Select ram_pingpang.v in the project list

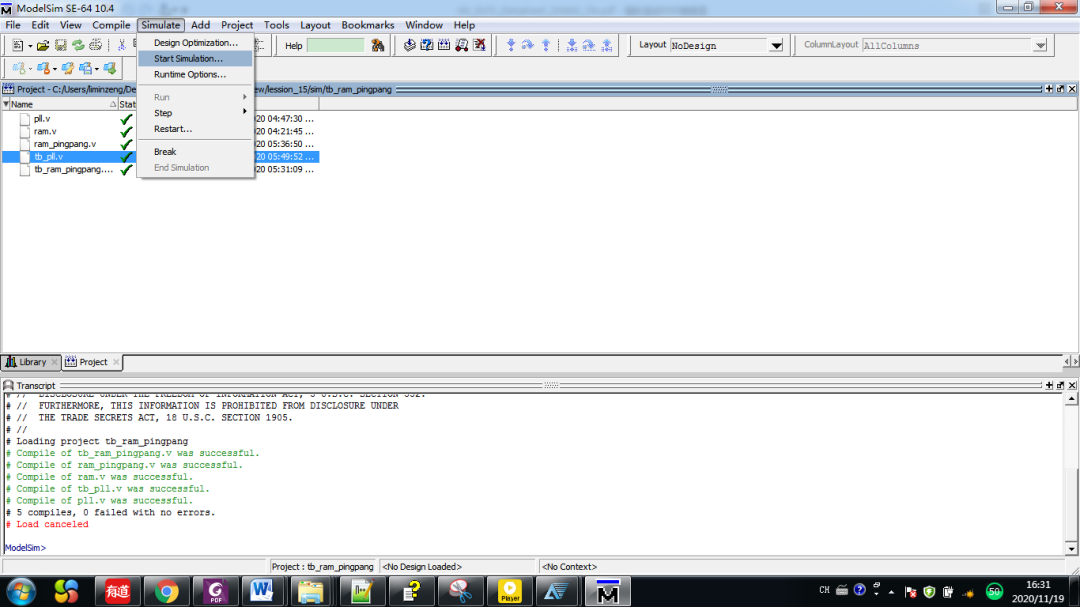coord(65,144)
